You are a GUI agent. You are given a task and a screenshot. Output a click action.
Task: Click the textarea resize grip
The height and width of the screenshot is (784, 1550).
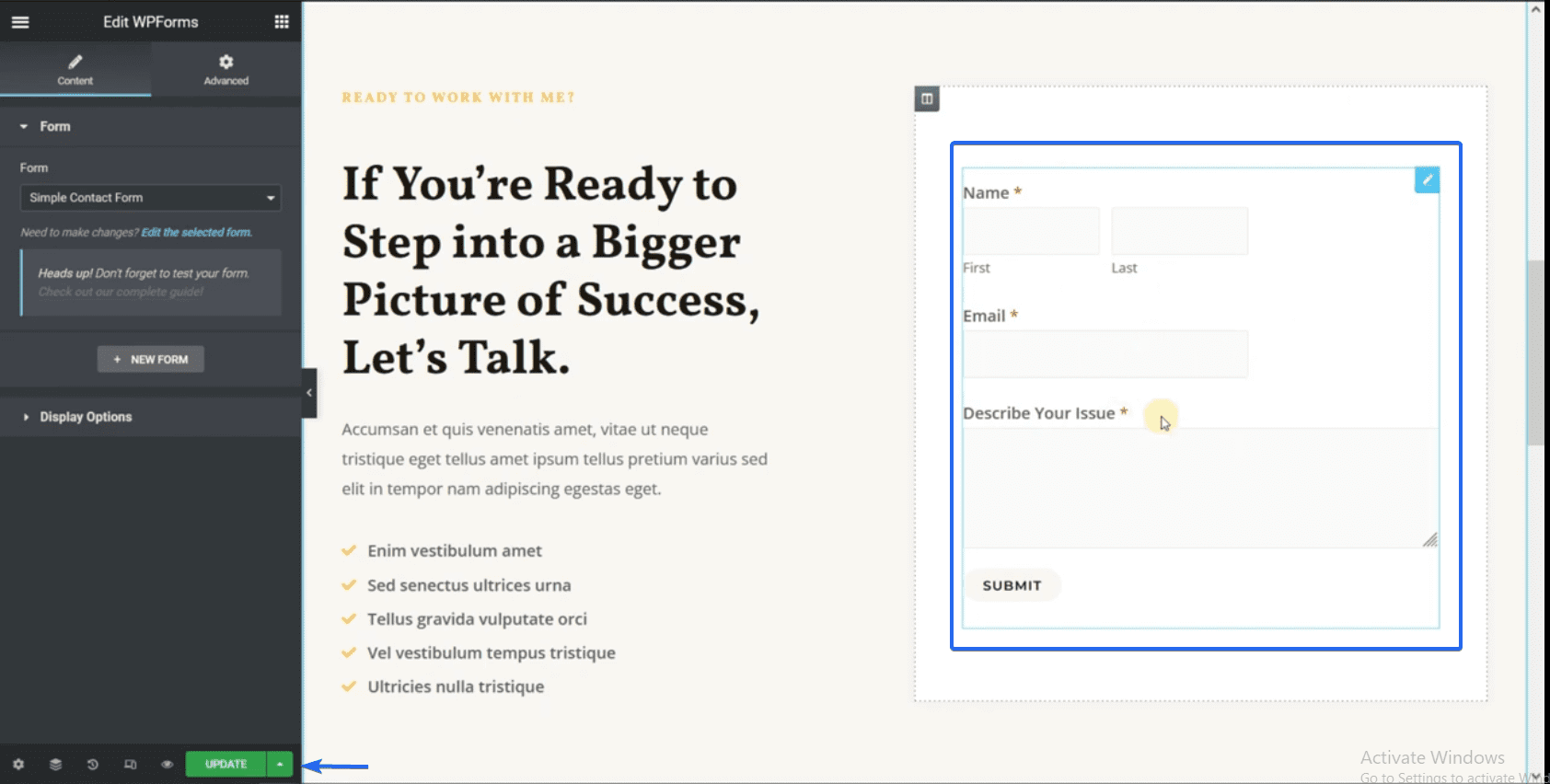pyautogui.click(x=1429, y=540)
